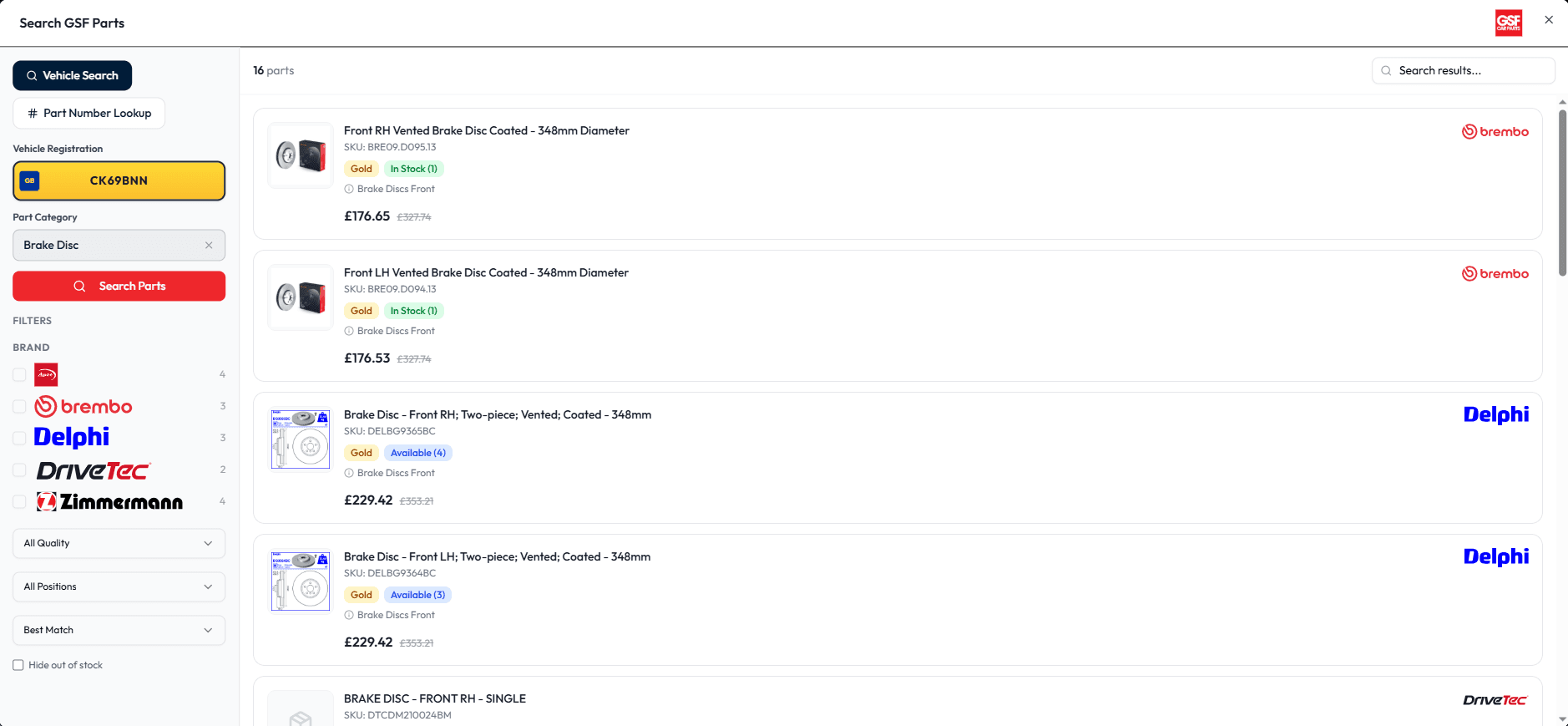1568x726 pixels.
Task: Tick the Apec brand checkbox
Action: [x=19, y=374]
